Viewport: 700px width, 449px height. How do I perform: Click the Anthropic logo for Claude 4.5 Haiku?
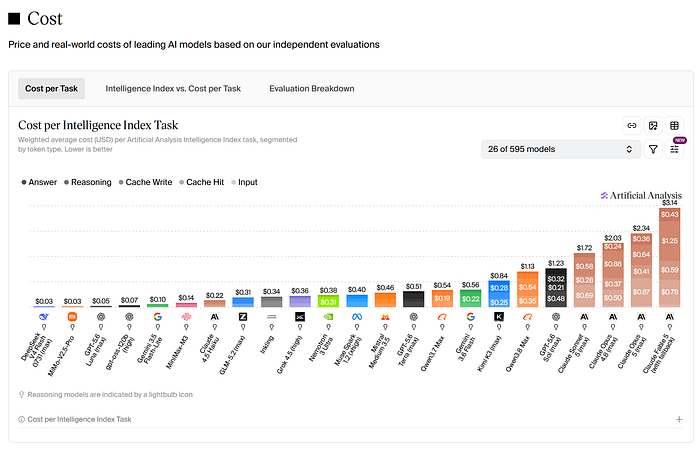[x=215, y=317]
